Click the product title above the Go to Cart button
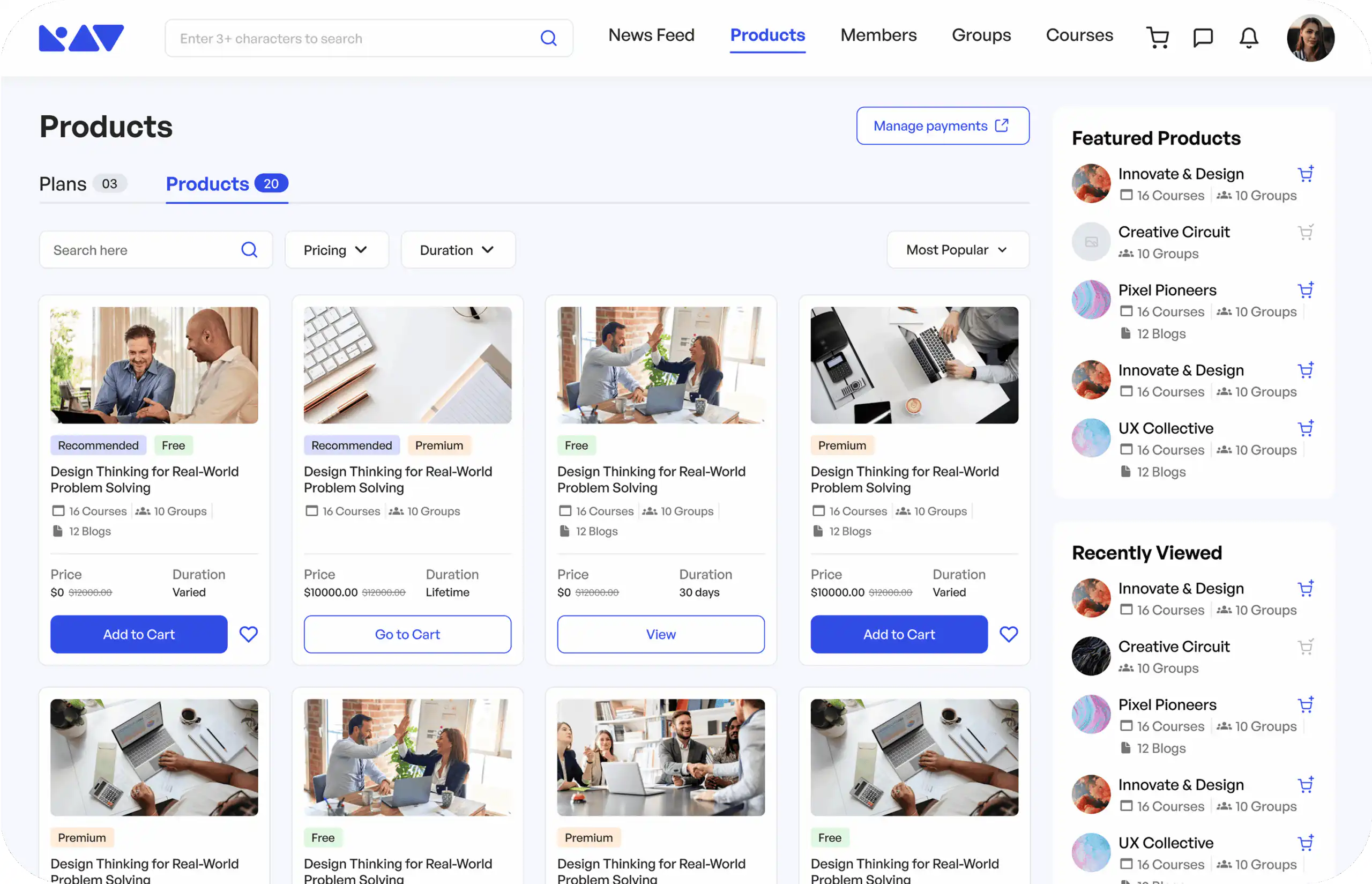Screen dimensions: 1372x884 [x=398, y=479]
